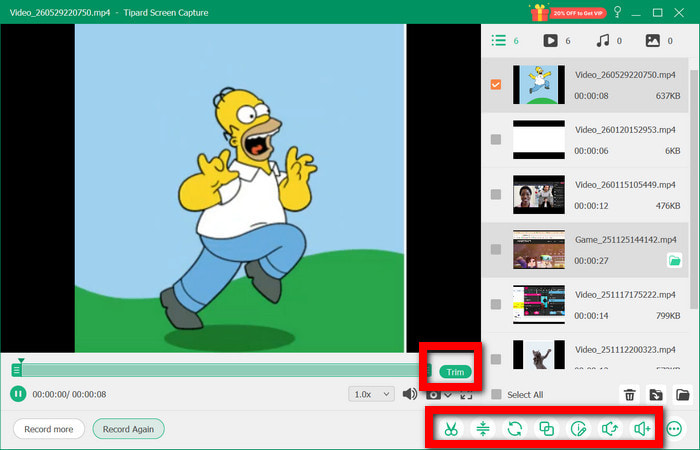Image resolution: width=700 pixels, height=450 pixels.
Task: Open the 20% OFF VIP gift promotion
Action: (568, 12)
